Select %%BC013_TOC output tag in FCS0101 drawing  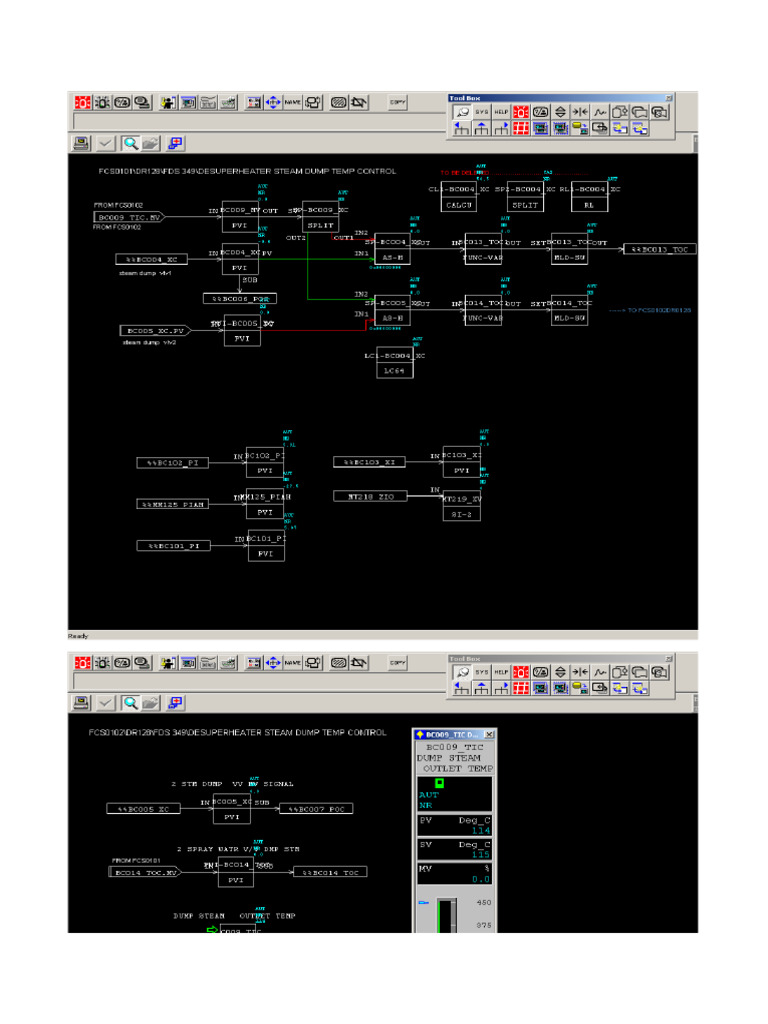pyautogui.click(x=660, y=249)
